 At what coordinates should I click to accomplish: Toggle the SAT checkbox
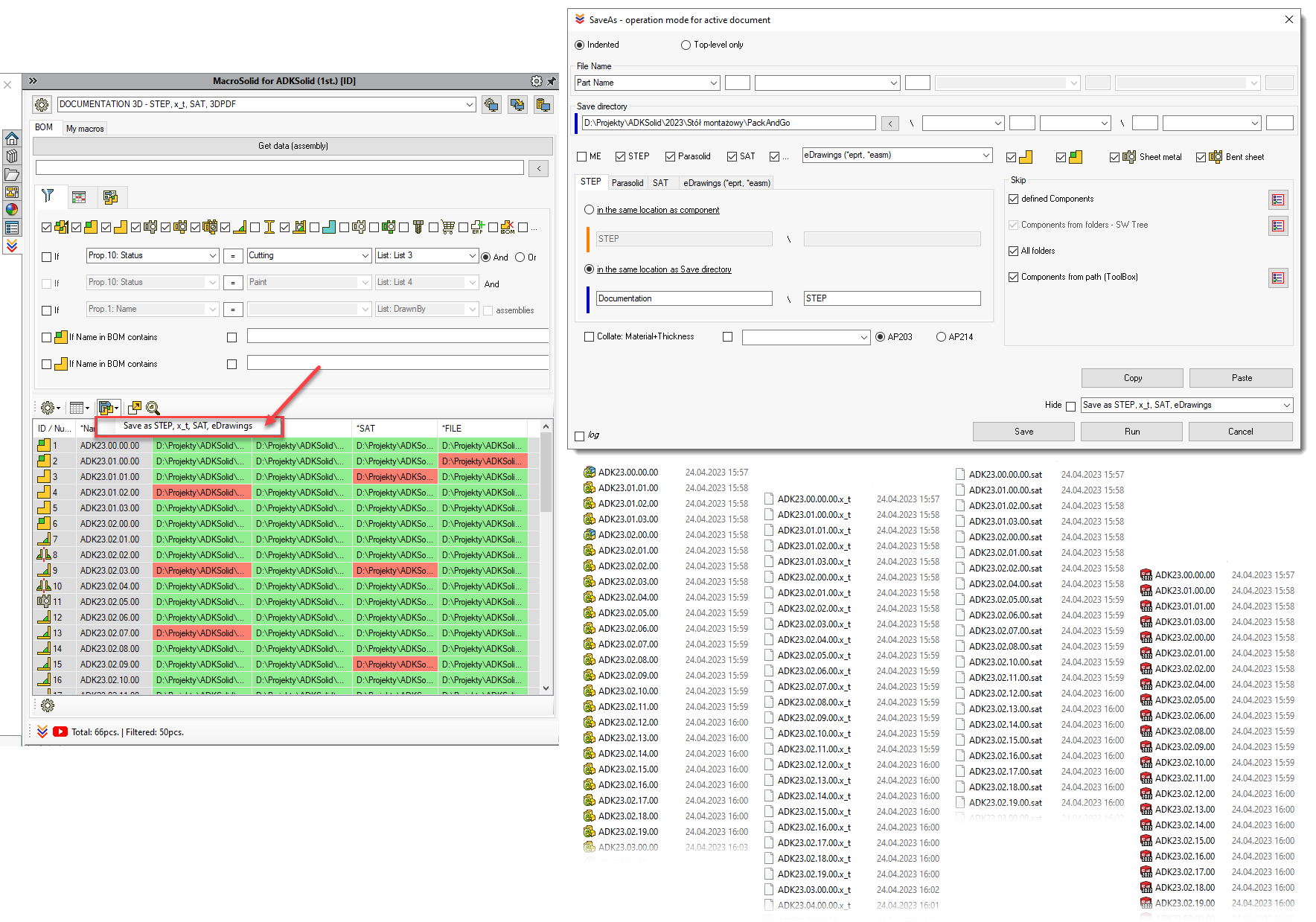coord(732,157)
